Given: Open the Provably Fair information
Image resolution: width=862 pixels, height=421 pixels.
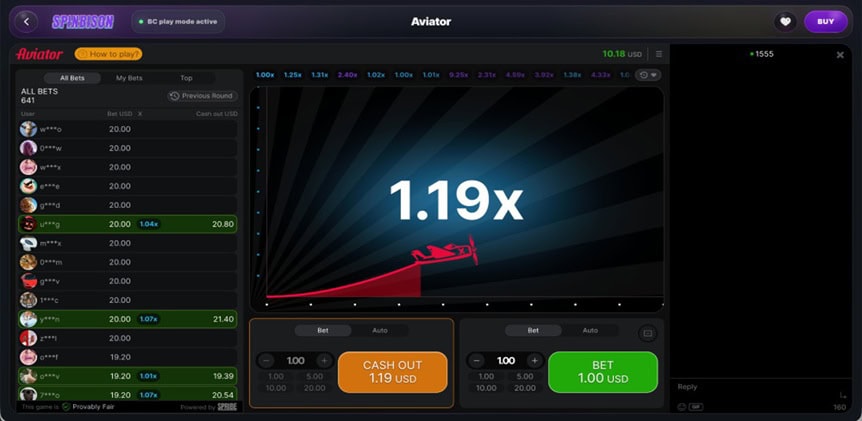Looking at the screenshot, I should 88,407.
